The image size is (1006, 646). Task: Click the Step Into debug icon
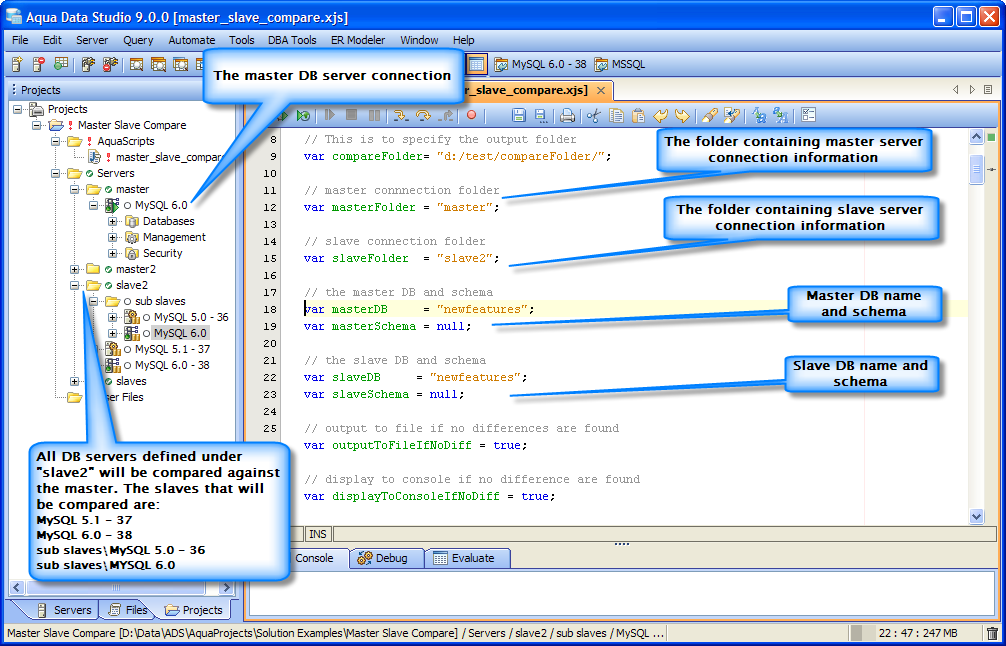click(x=401, y=115)
